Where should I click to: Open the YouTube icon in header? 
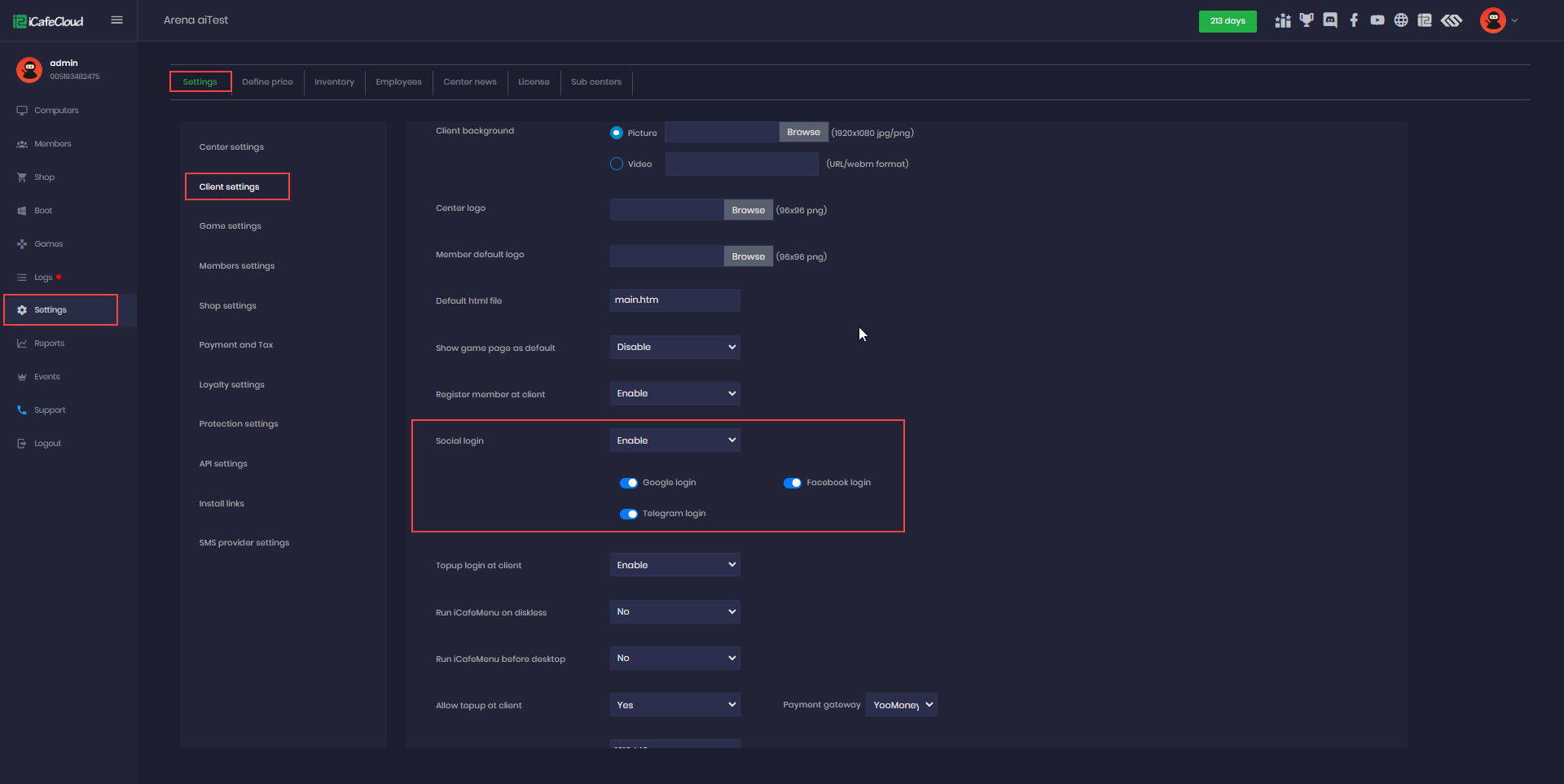1377,20
